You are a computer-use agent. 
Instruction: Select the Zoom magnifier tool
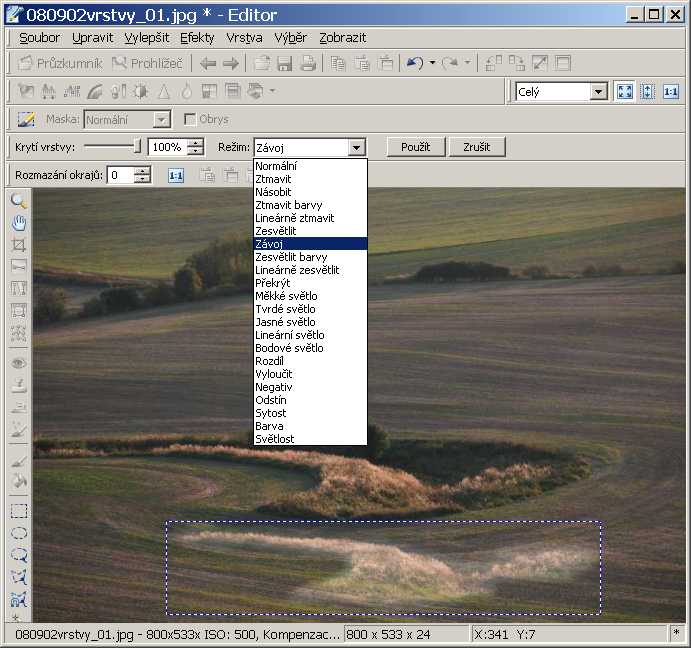coord(18,201)
